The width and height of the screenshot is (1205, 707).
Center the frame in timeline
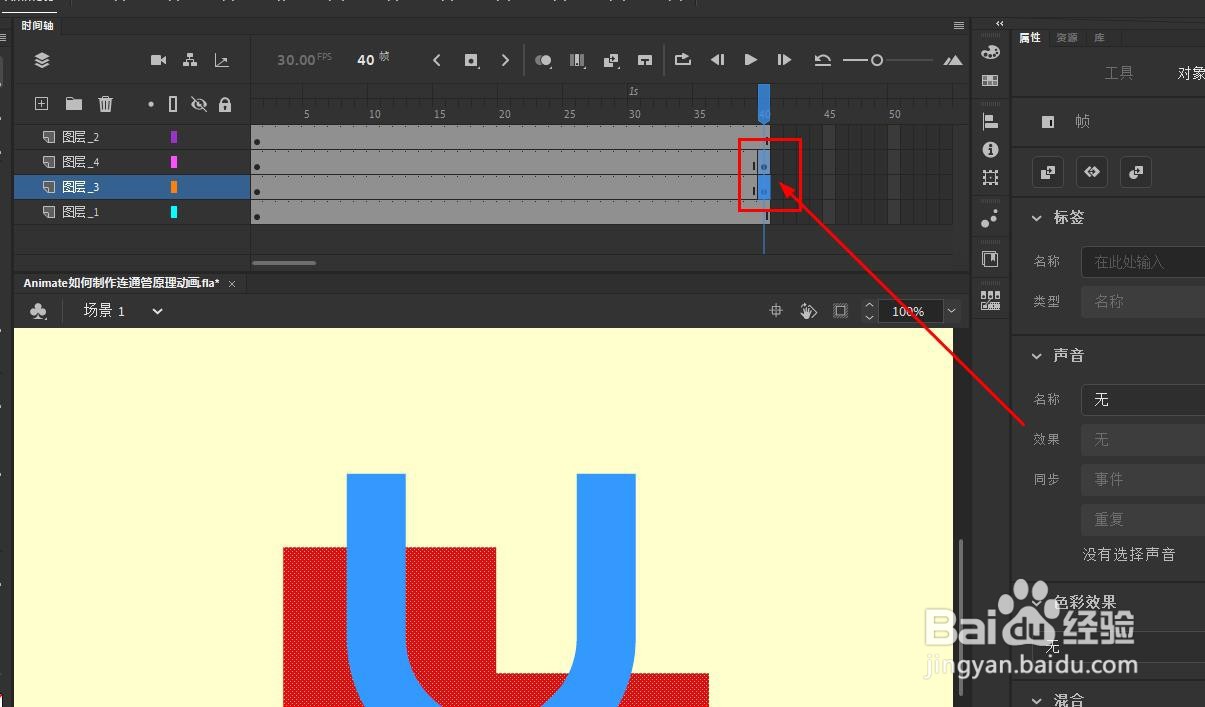click(x=645, y=60)
